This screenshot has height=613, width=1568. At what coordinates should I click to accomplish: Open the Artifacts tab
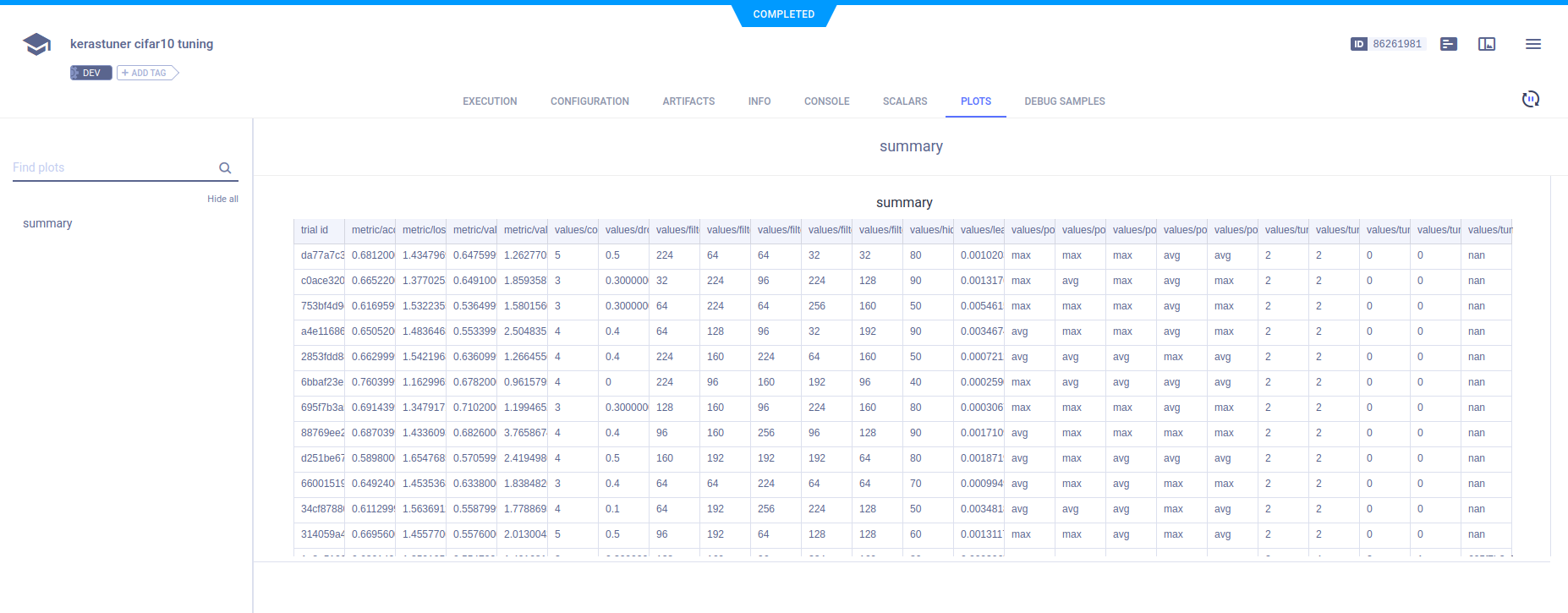click(x=688, y=101)
